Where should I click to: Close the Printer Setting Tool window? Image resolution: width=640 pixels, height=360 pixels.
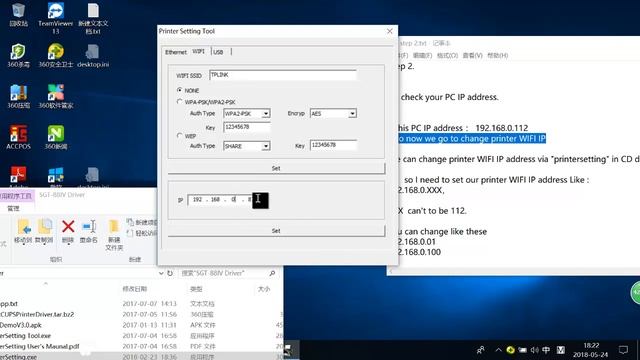pos(389,31)
